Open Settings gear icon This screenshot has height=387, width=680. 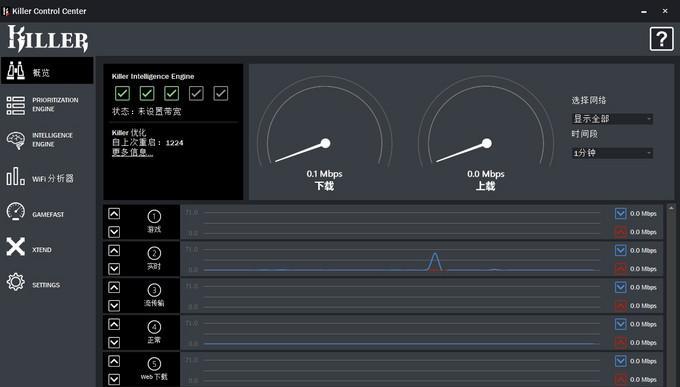pos(16,282)
